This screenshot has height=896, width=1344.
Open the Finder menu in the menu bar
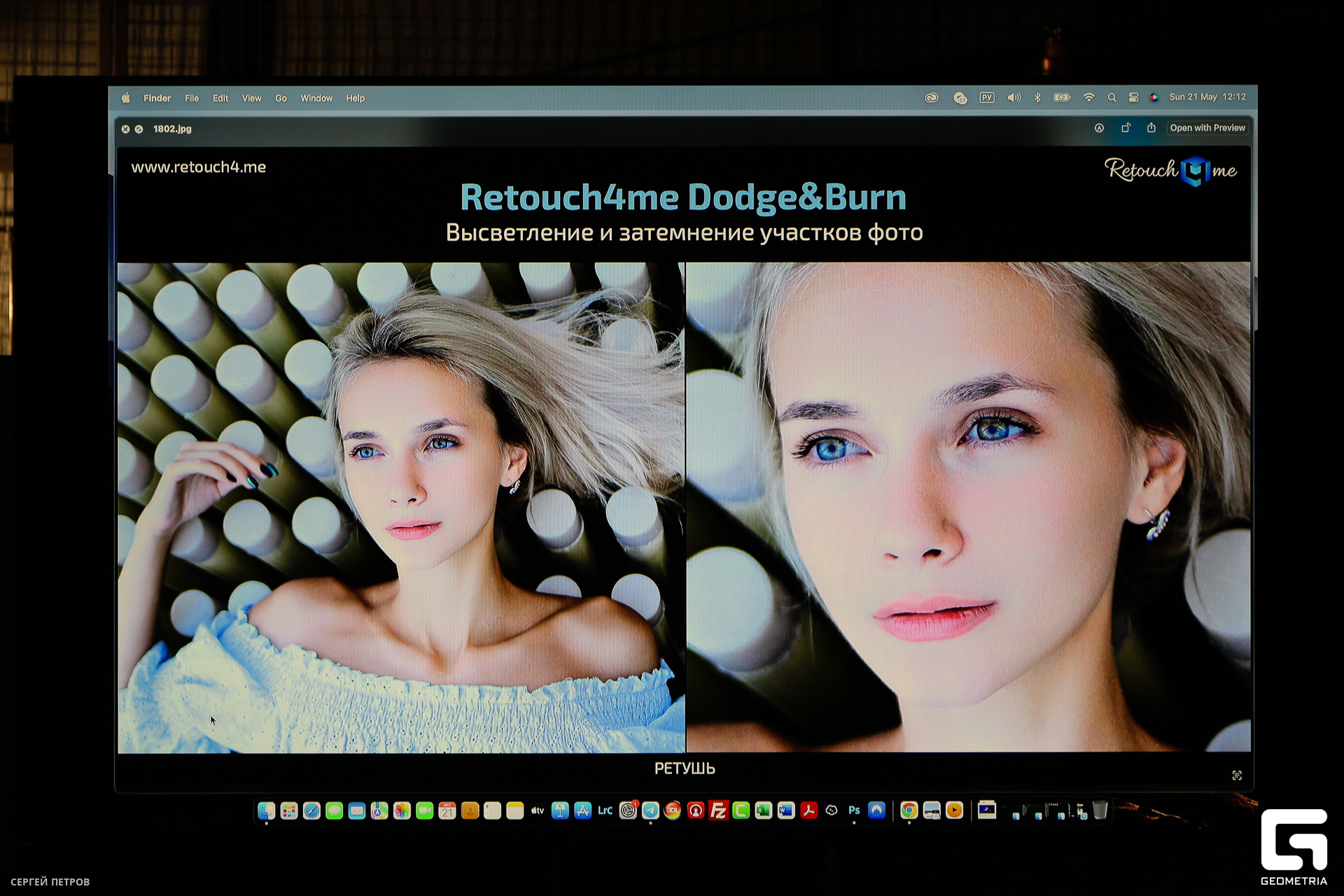point(157,99)
